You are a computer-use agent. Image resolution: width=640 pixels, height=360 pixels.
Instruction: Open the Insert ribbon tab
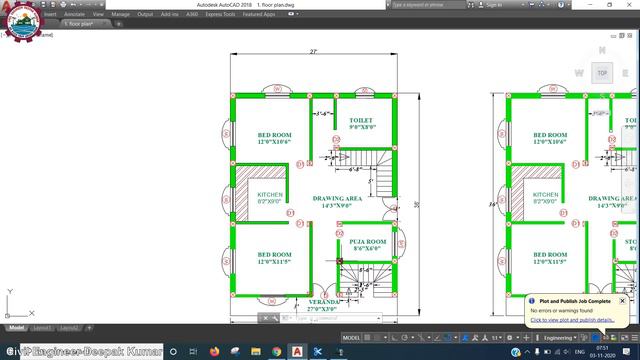(50, 14)
